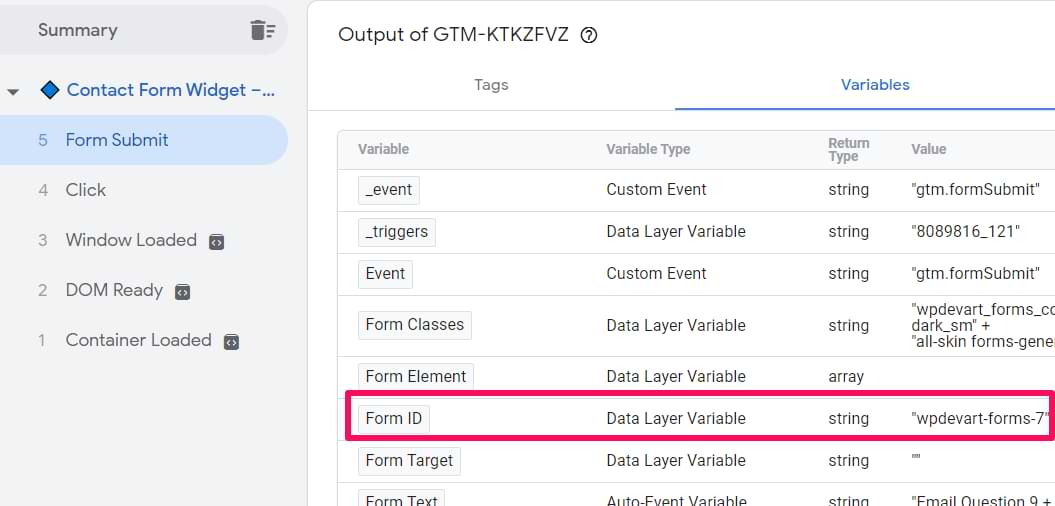Collapse the Contact Form Widget tree arrow
The width and height of the screenshot is (1055, 506).
click(13, 91)
